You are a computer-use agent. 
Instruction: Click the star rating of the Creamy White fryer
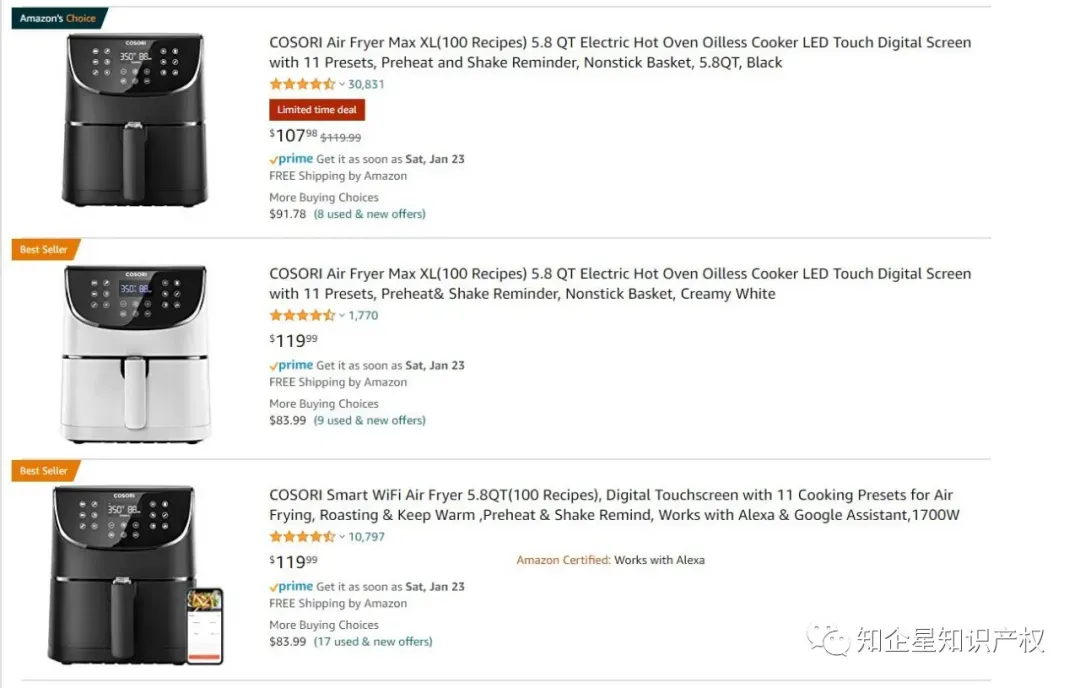(302, 315)
